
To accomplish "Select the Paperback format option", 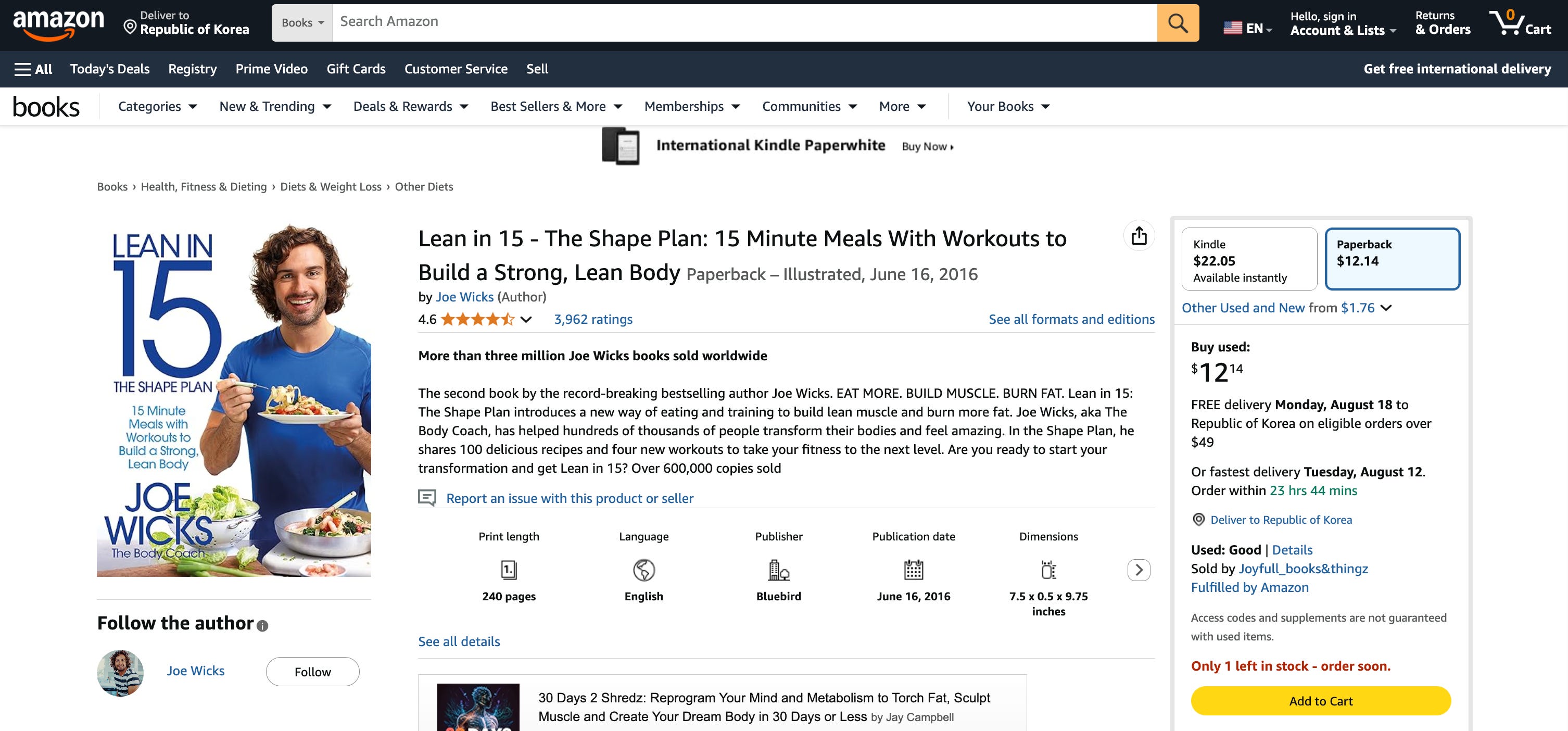I will [x=1392, y=259].
